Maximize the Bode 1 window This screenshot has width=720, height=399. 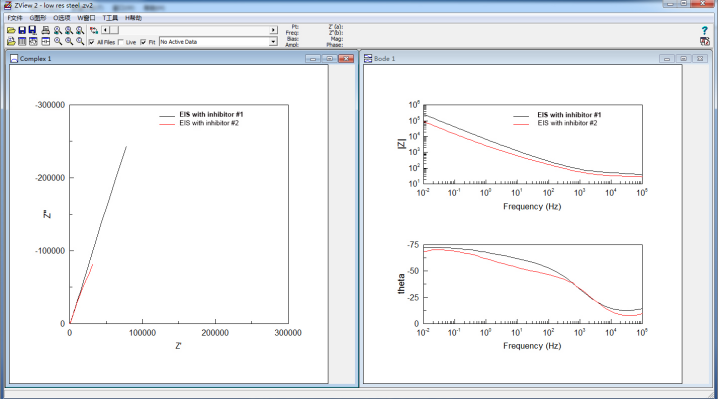683,58
